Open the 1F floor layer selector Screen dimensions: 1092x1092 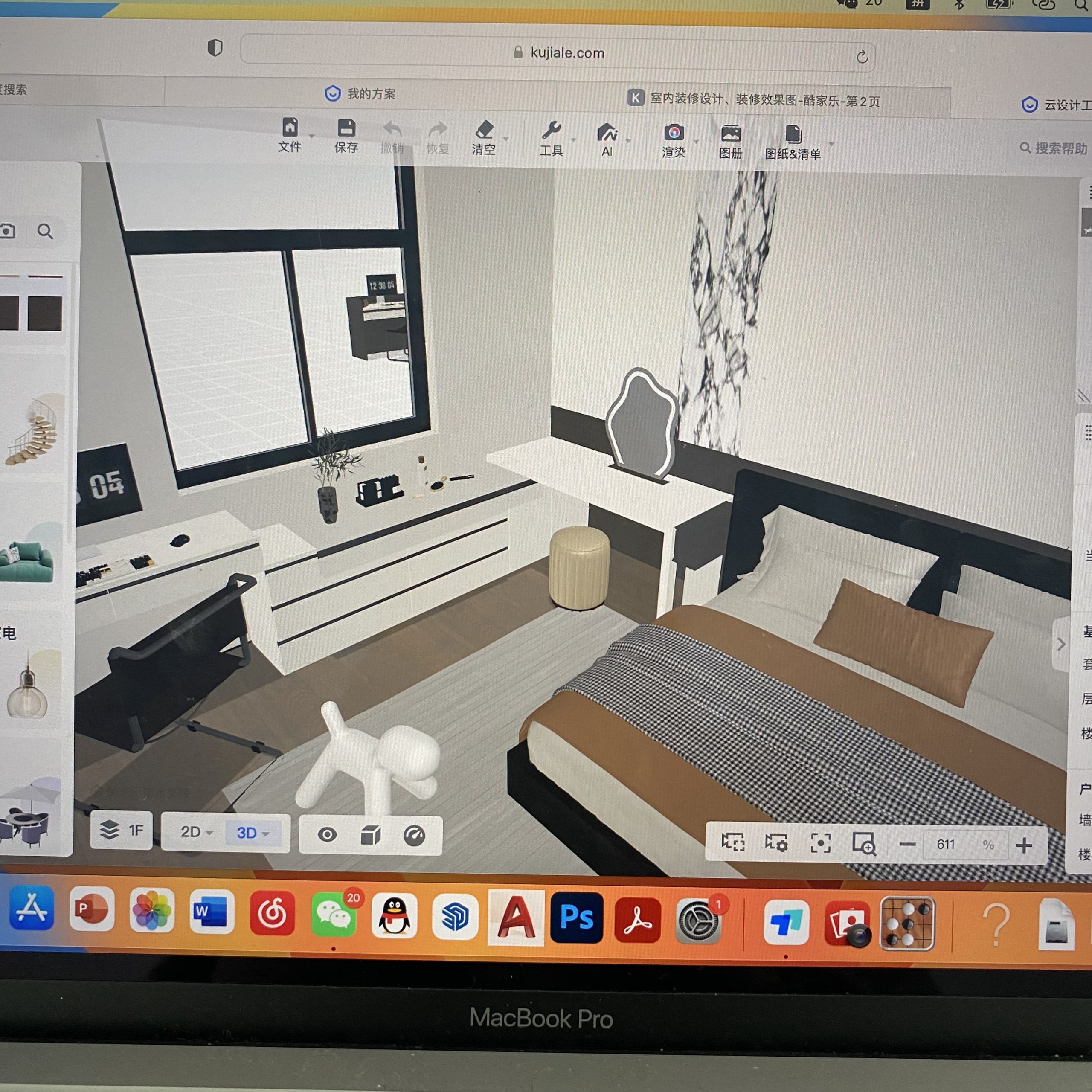point(122,830)
